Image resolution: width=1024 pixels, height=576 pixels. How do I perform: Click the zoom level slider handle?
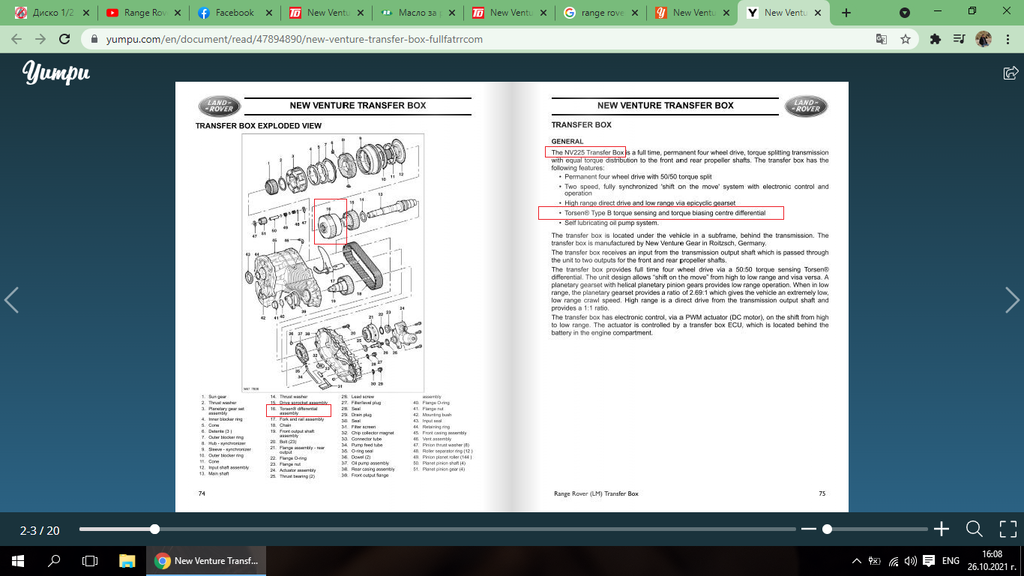pos(827,529)
